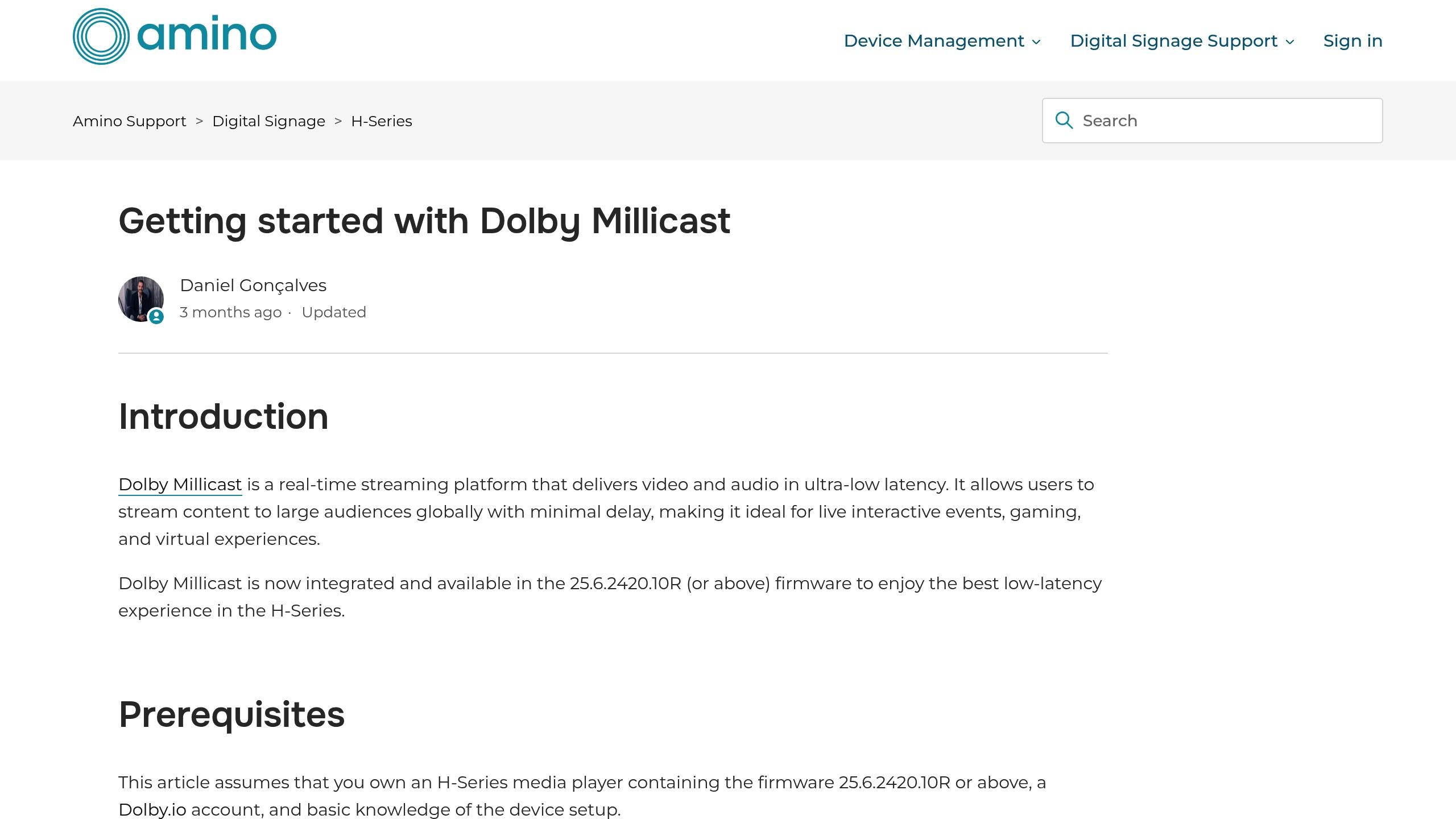Go to the H-Series breadcrumb
The image size is (1456, 819).
pyautogui.click(x=382, y=121)
